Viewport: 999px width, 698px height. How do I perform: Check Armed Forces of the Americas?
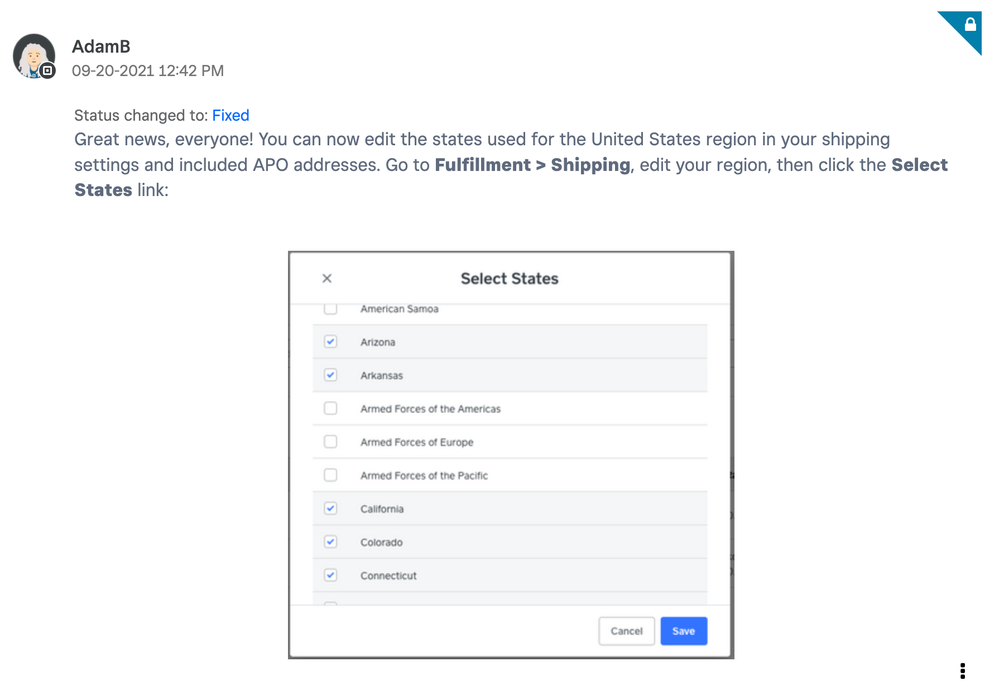pyautogui.click(x=331, y=408)
